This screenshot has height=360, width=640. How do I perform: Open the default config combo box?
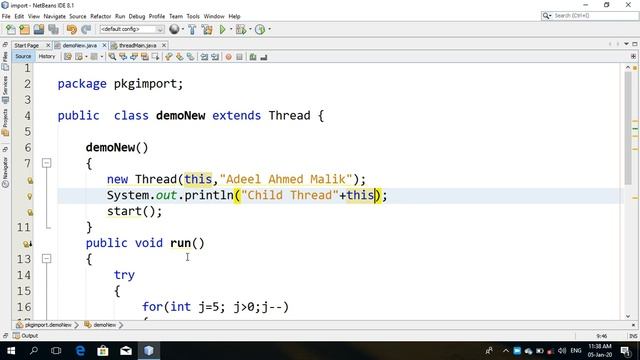tap(131, 29)
